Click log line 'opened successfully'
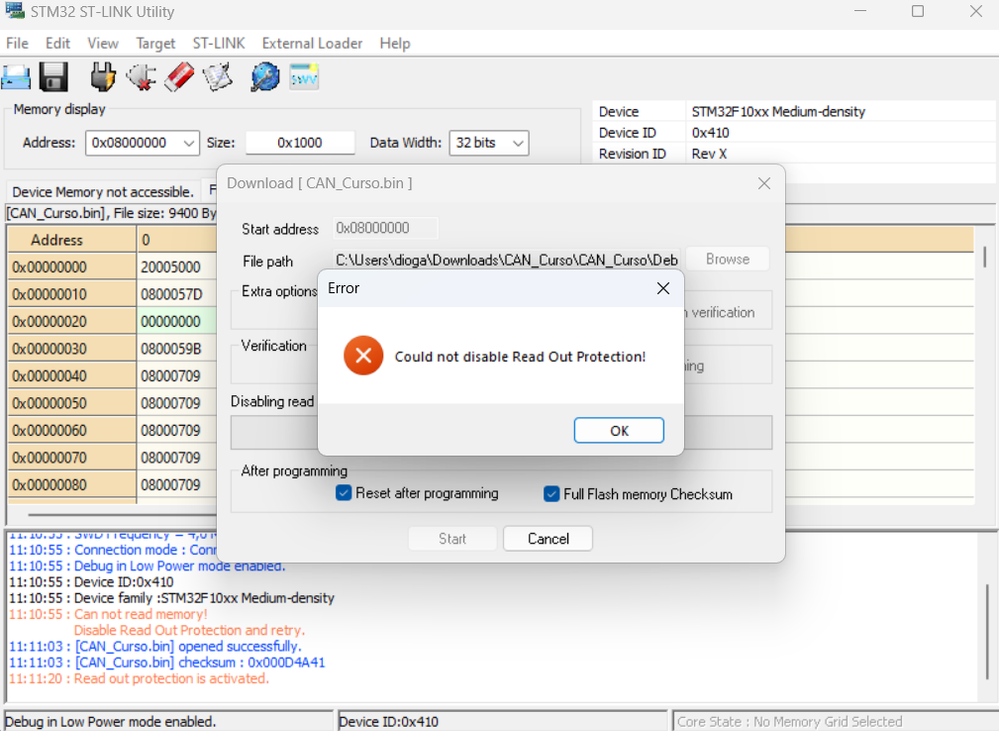 (x=240, y=647)
